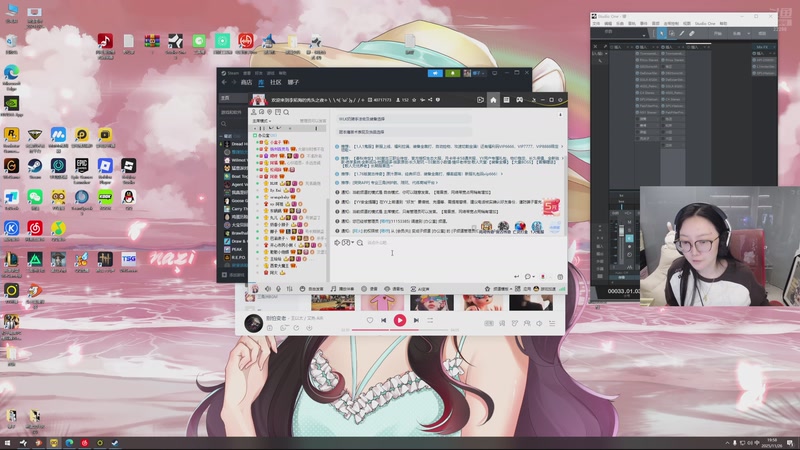The image size is (800, 450).
Task: Skip to the next track in music player
Action: 416,320
